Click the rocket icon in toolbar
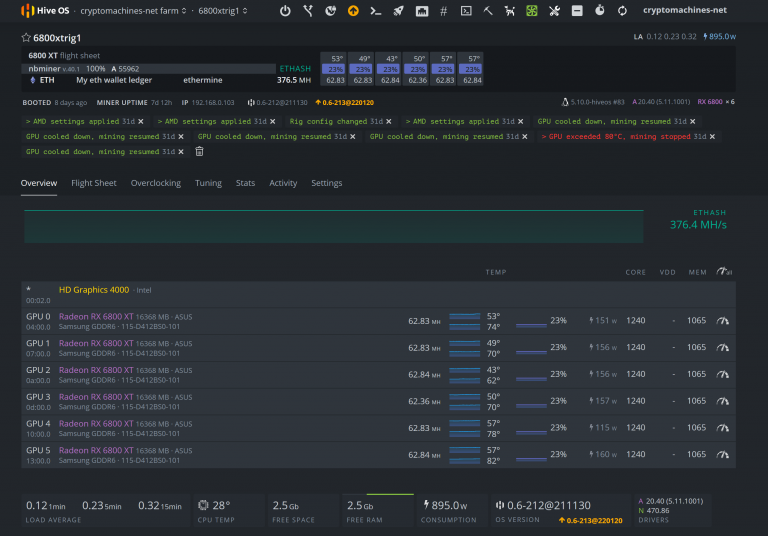 pyautogui.click(x=398, y=11)
